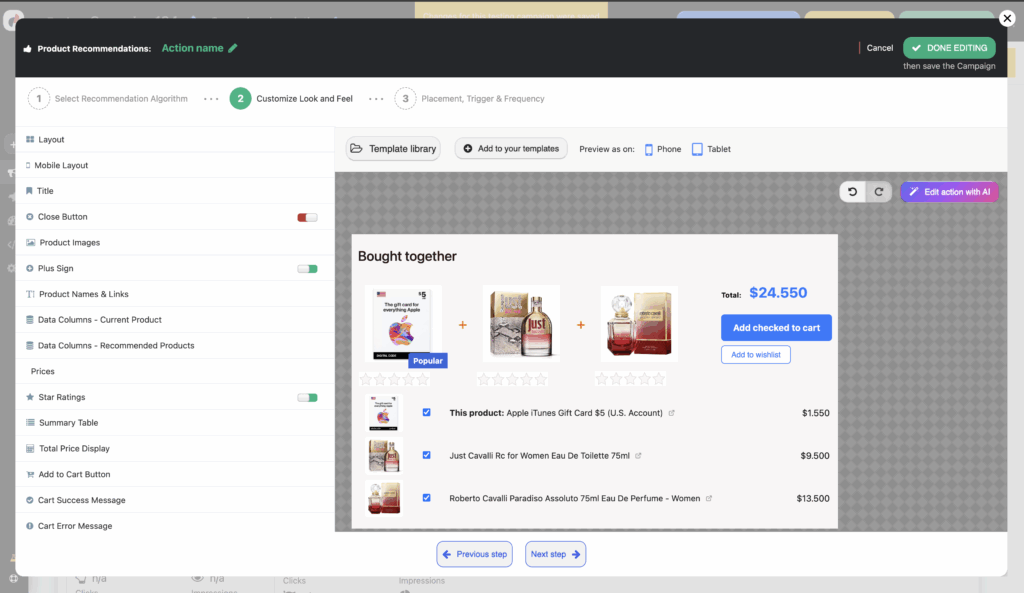The height and width of the screenshot is (593, 1024).
Task: Preview on Phone device icon
Action: click(x=649, y=149)
